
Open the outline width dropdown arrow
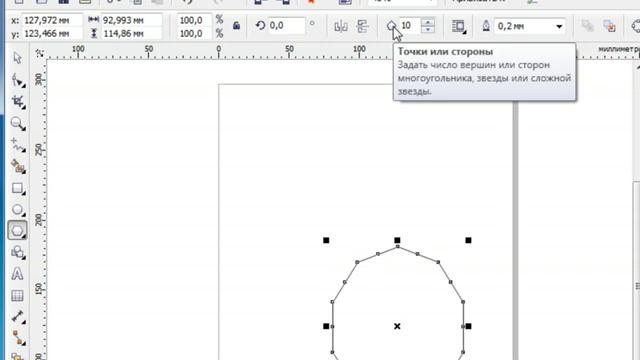pos(559,27)
